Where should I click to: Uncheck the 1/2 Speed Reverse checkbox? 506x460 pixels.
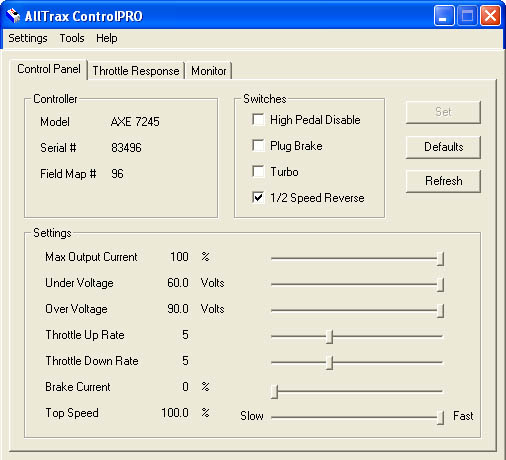click(x=258, y=197)
